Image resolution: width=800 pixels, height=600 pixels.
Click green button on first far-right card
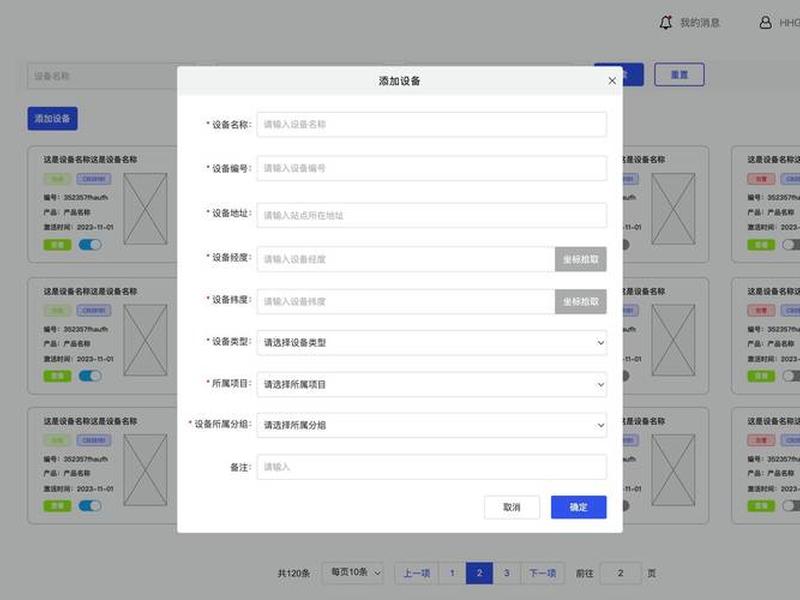coord(761,245)
